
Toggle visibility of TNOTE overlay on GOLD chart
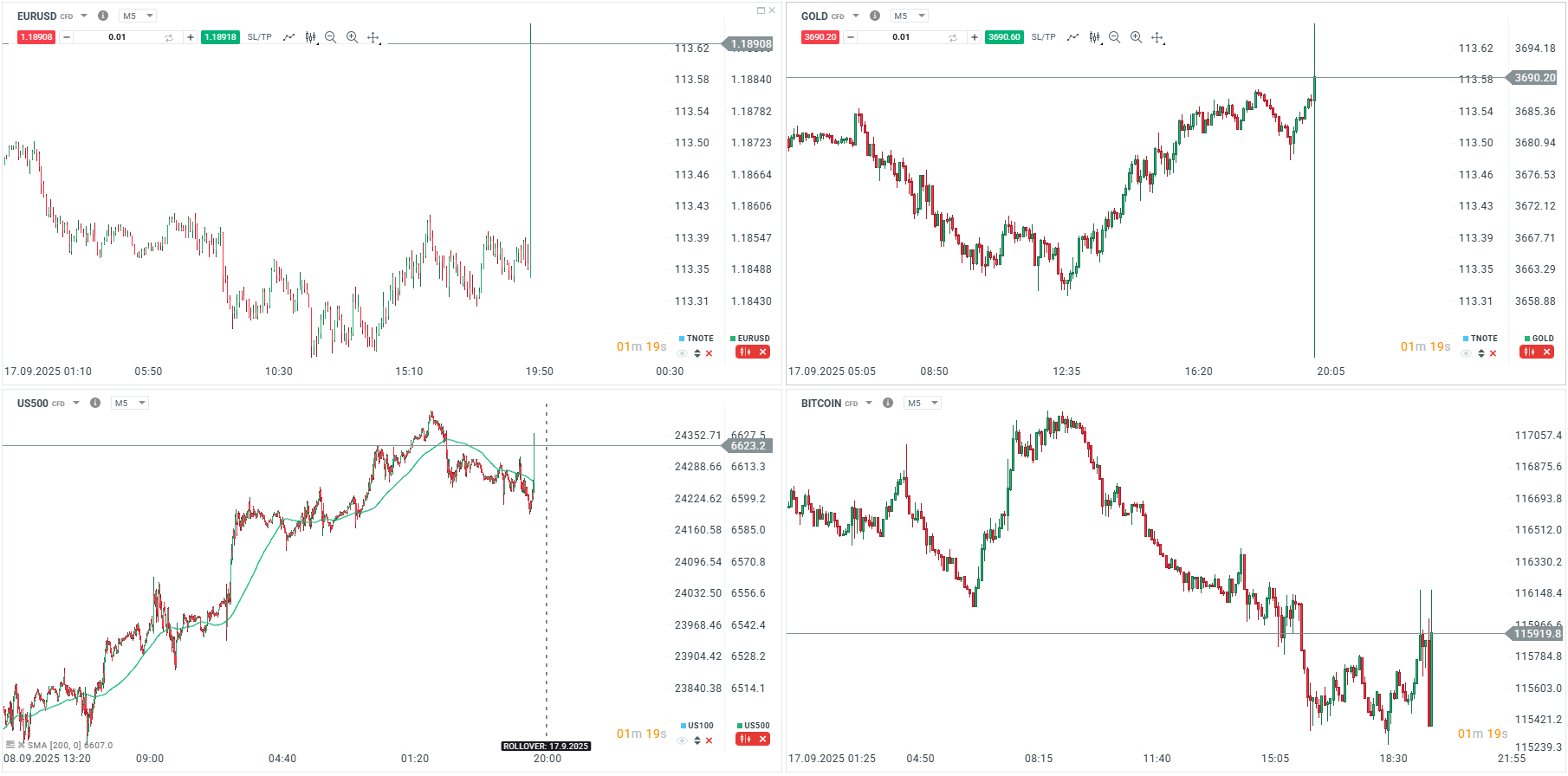tap(1467, 353)
